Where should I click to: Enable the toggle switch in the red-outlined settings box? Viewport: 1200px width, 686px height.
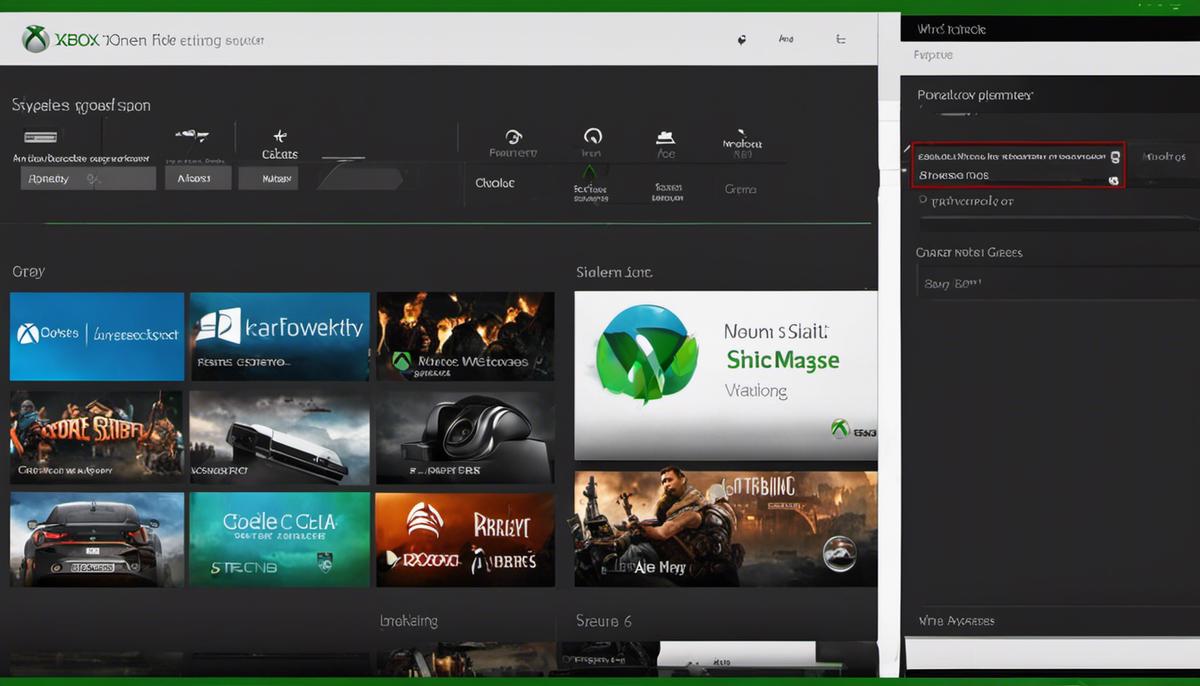1114,157
